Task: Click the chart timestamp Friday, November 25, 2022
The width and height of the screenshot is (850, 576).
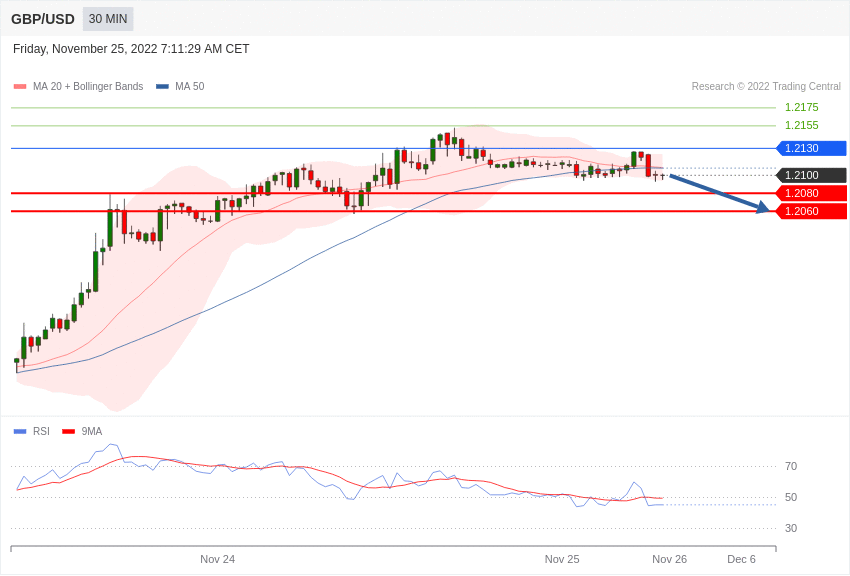Action: coord(131,49)
